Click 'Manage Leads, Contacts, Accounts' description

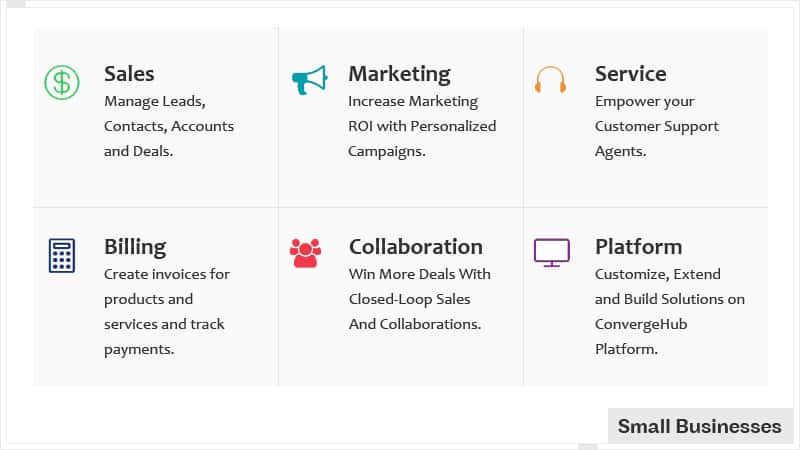tap(169, 126)
